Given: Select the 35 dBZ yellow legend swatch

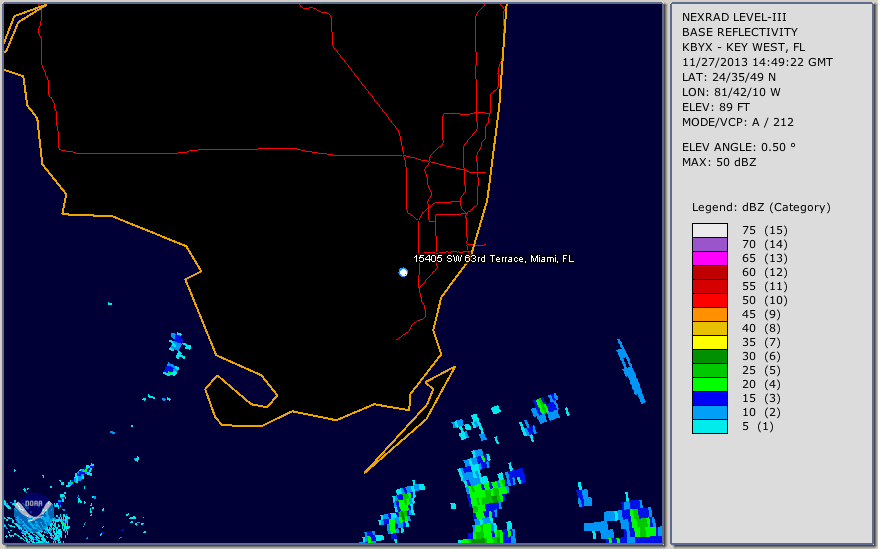Looking at the screenshot, I should (x=709, y=342).
